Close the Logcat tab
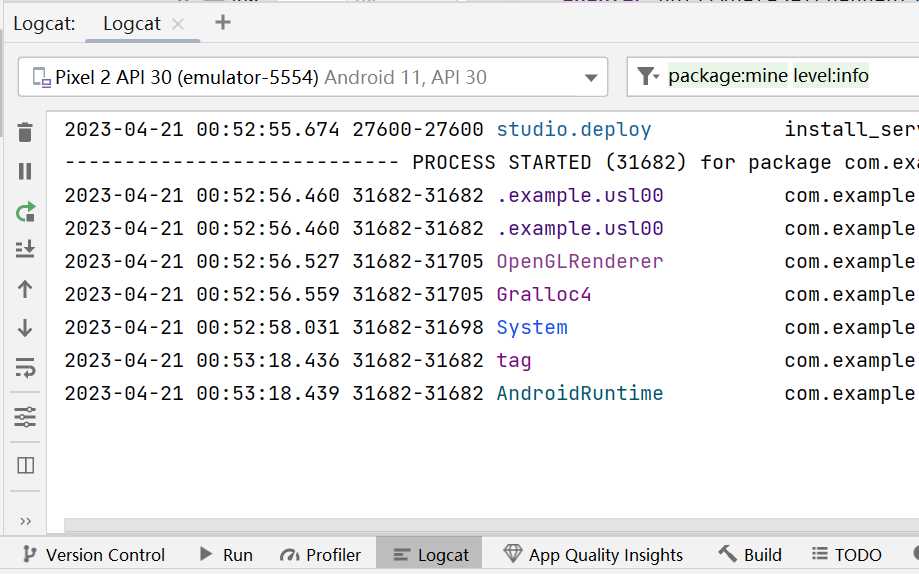Image resolution: width=919 pixels, height=574 pixels. click(178, 24)
